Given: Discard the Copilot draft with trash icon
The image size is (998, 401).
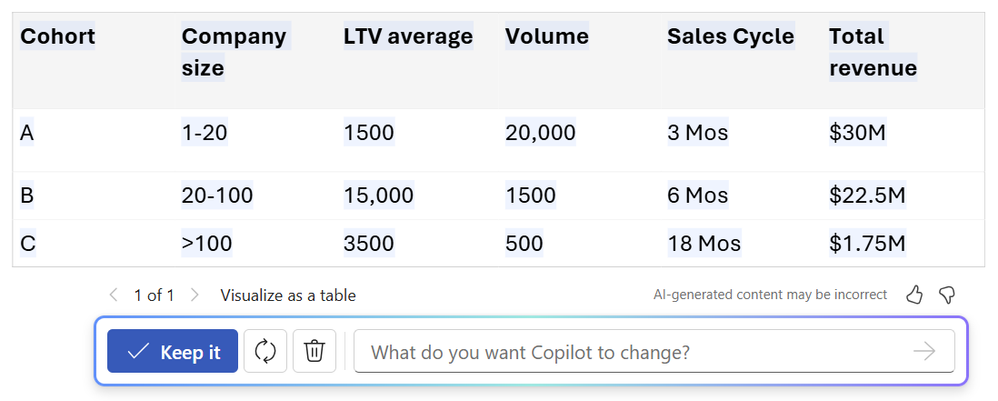Looking at the screenshot, I should click(x=314, y=351).
